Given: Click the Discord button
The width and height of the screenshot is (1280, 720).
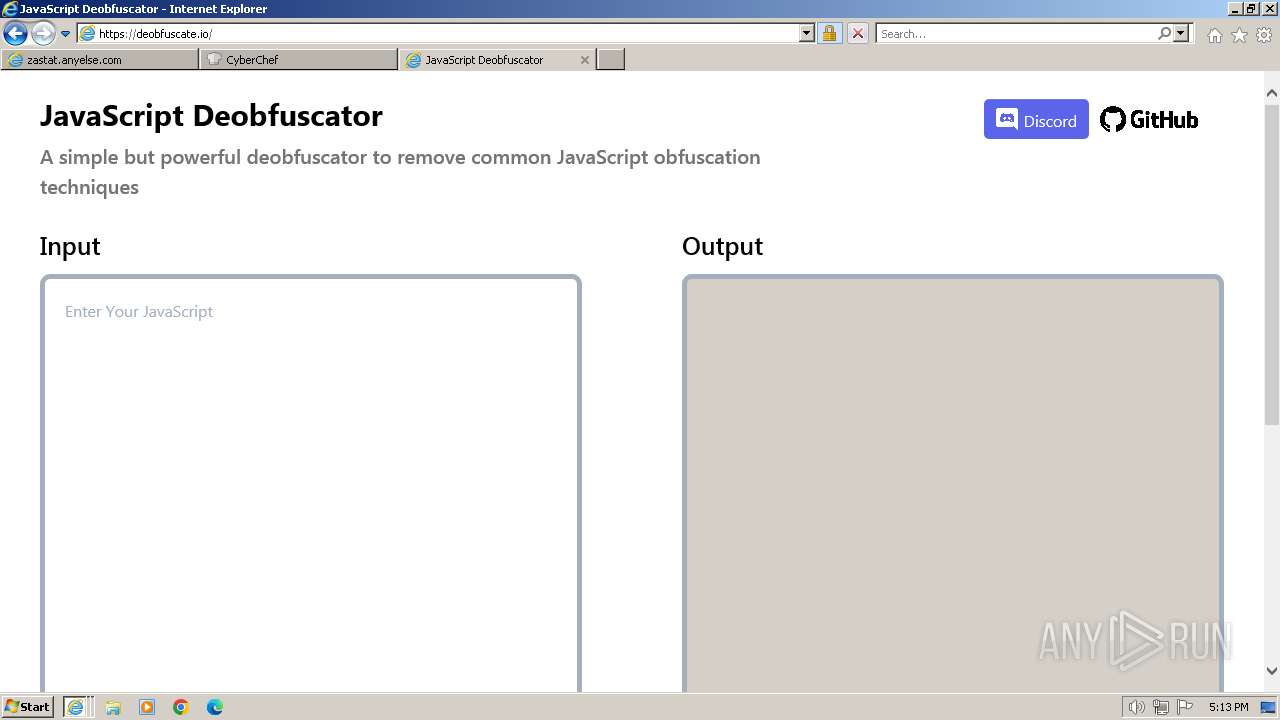Looking at the screenshot, I should pos(1036,120).
